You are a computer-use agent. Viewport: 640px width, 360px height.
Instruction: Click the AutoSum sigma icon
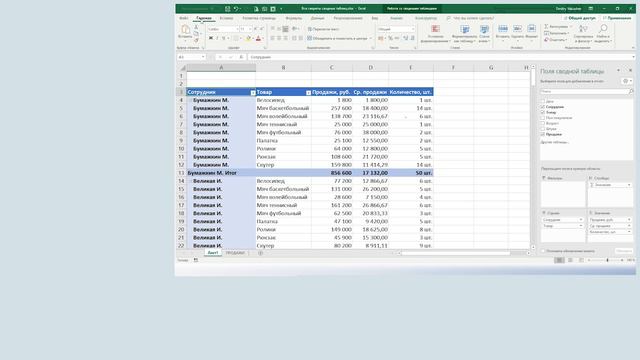(546, 27)
